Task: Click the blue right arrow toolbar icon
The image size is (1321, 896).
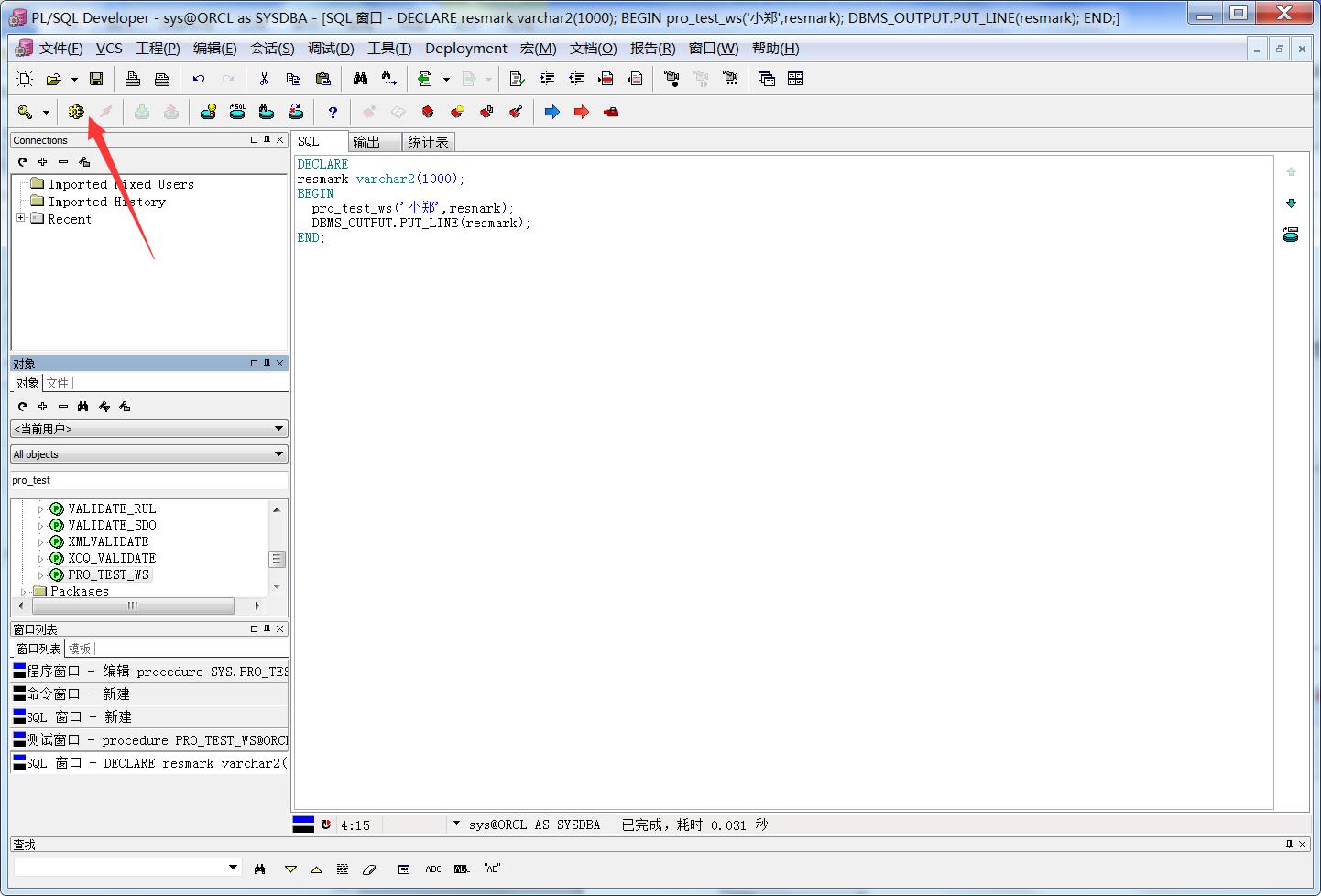Action: coord(552,112)
